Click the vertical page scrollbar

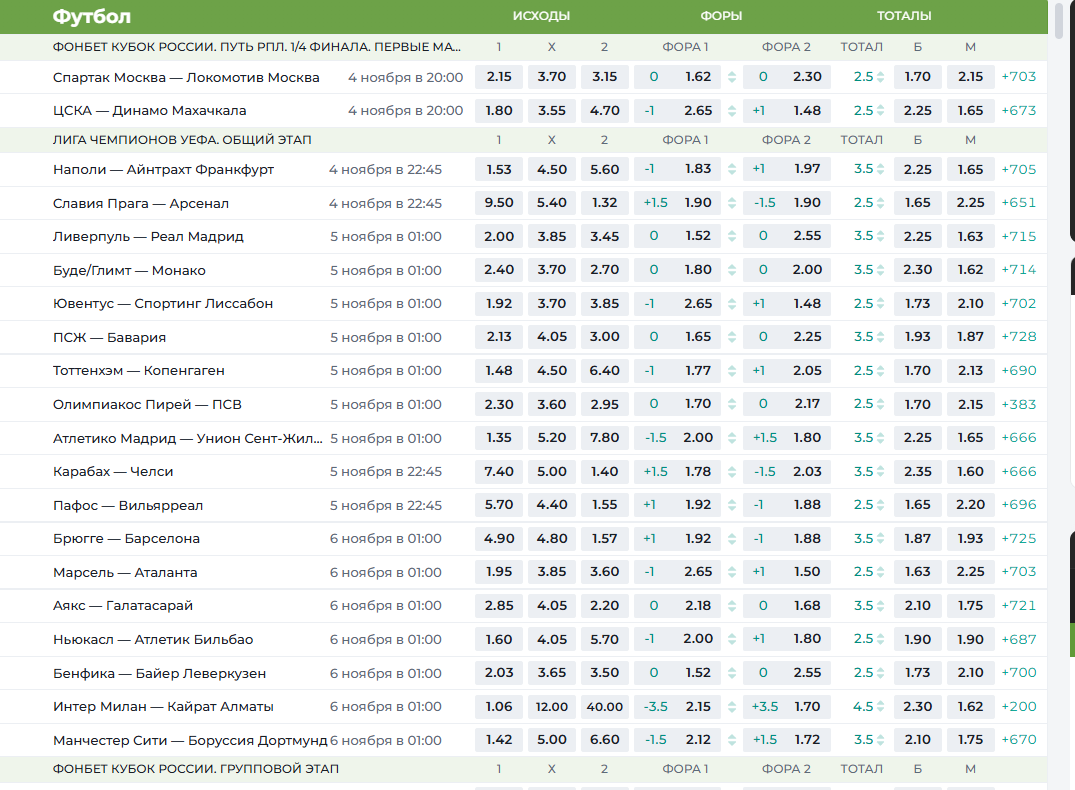click(x=1059, y=20)
